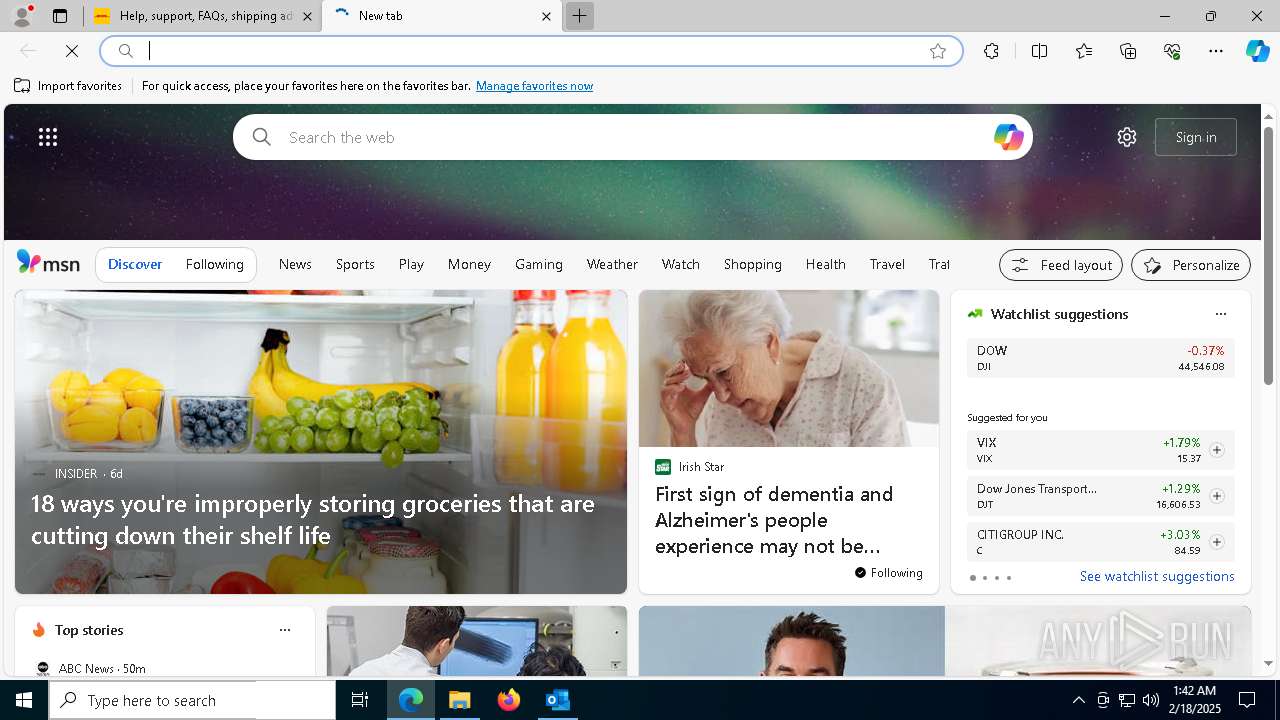The width and height of the screenshot is (1280, 720).
Task: Open Copilot icon in search box
Action: (x=1008, y=137)
